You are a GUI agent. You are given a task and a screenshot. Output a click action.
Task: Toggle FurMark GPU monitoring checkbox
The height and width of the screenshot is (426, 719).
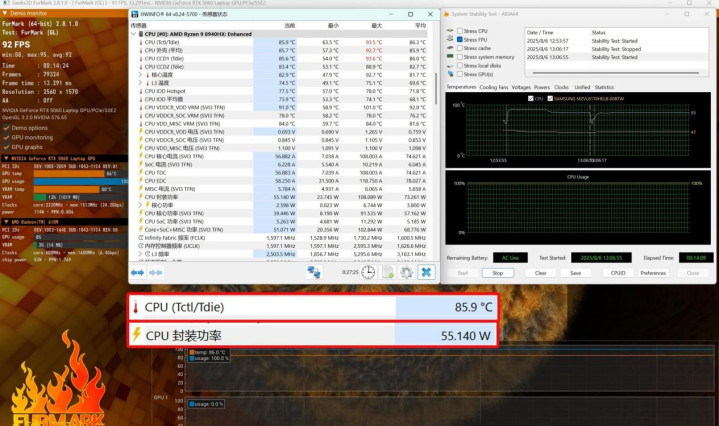pos(6,136)
